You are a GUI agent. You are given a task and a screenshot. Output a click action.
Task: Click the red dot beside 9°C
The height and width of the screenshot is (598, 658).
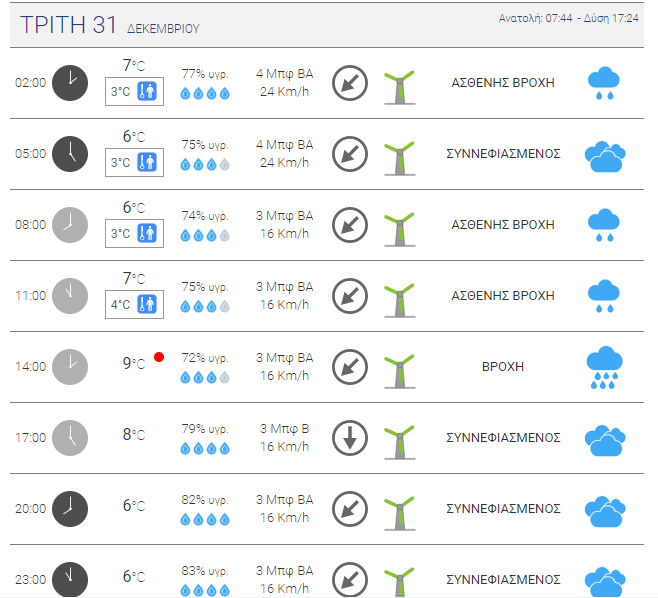[x=159, y=357]
